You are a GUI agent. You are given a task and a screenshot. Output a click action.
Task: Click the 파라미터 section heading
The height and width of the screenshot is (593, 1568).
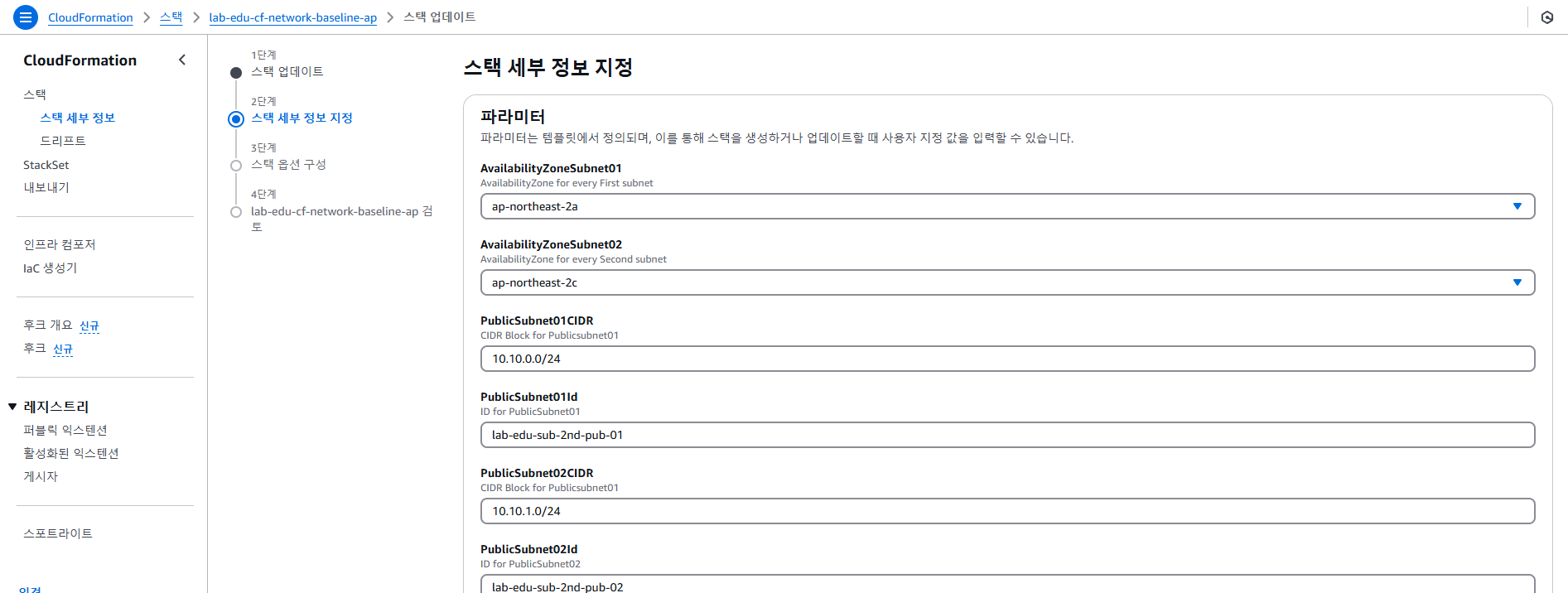coord(513,116)
